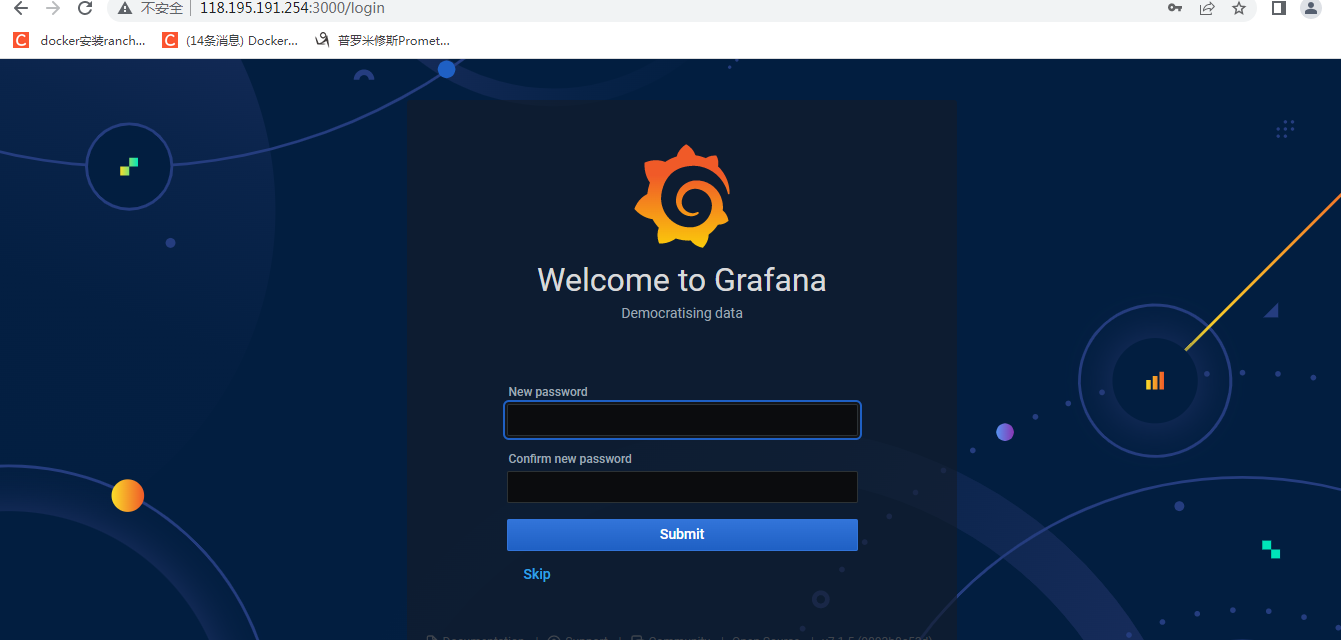Click the browser forward arrow
The image size is (1341, 640).
53,8
